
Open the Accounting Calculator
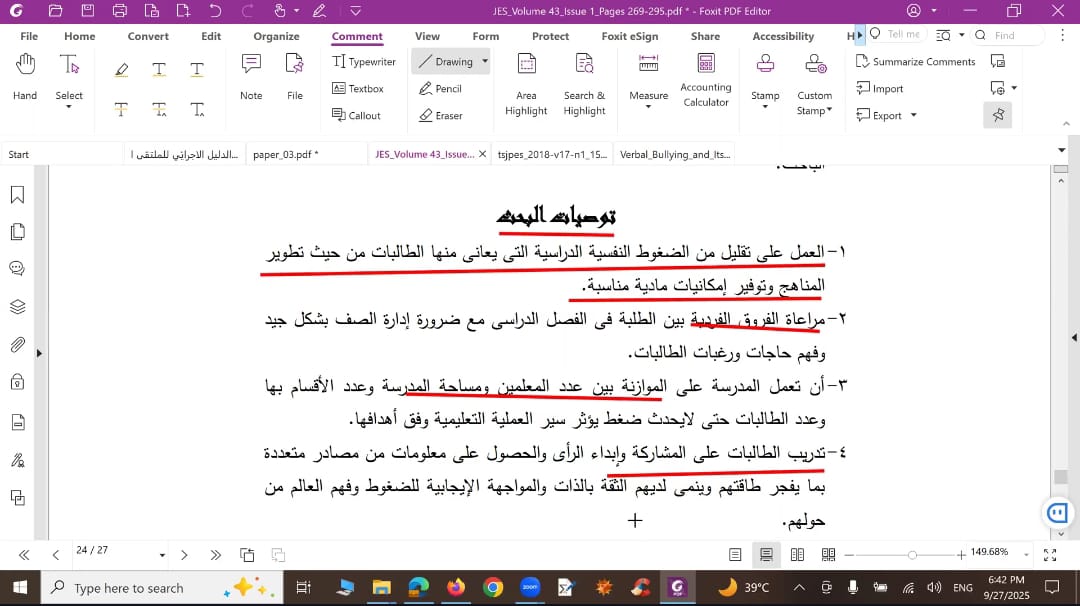pos(706,80)
